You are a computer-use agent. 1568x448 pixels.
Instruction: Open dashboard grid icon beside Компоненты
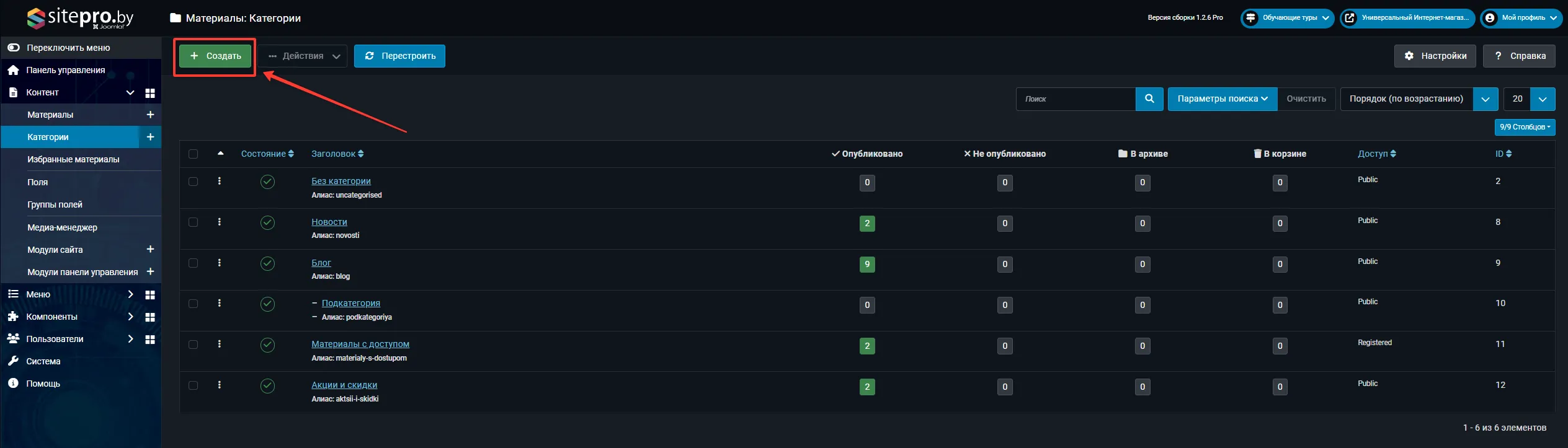coord(150,317)
